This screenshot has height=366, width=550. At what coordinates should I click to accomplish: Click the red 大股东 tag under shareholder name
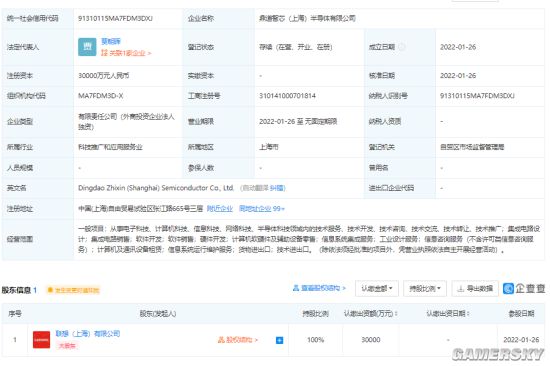[x=67, y=346]
